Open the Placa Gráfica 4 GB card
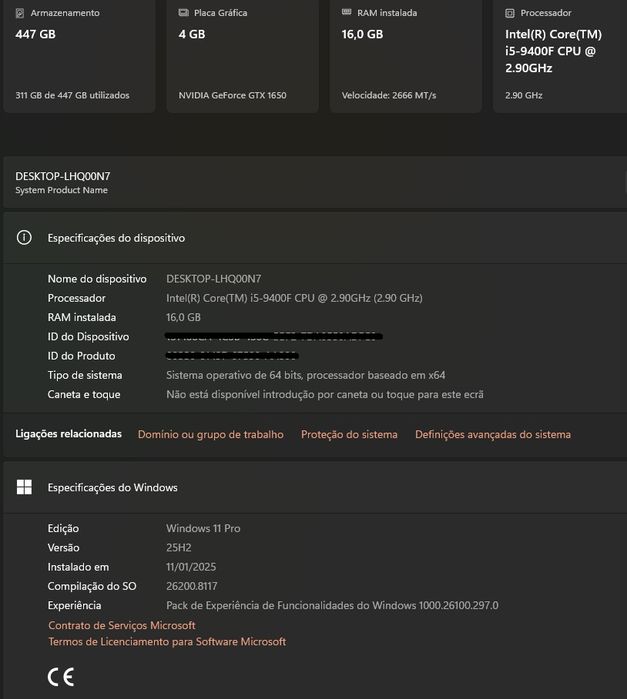The image size is (627, 699). (243, 55)
